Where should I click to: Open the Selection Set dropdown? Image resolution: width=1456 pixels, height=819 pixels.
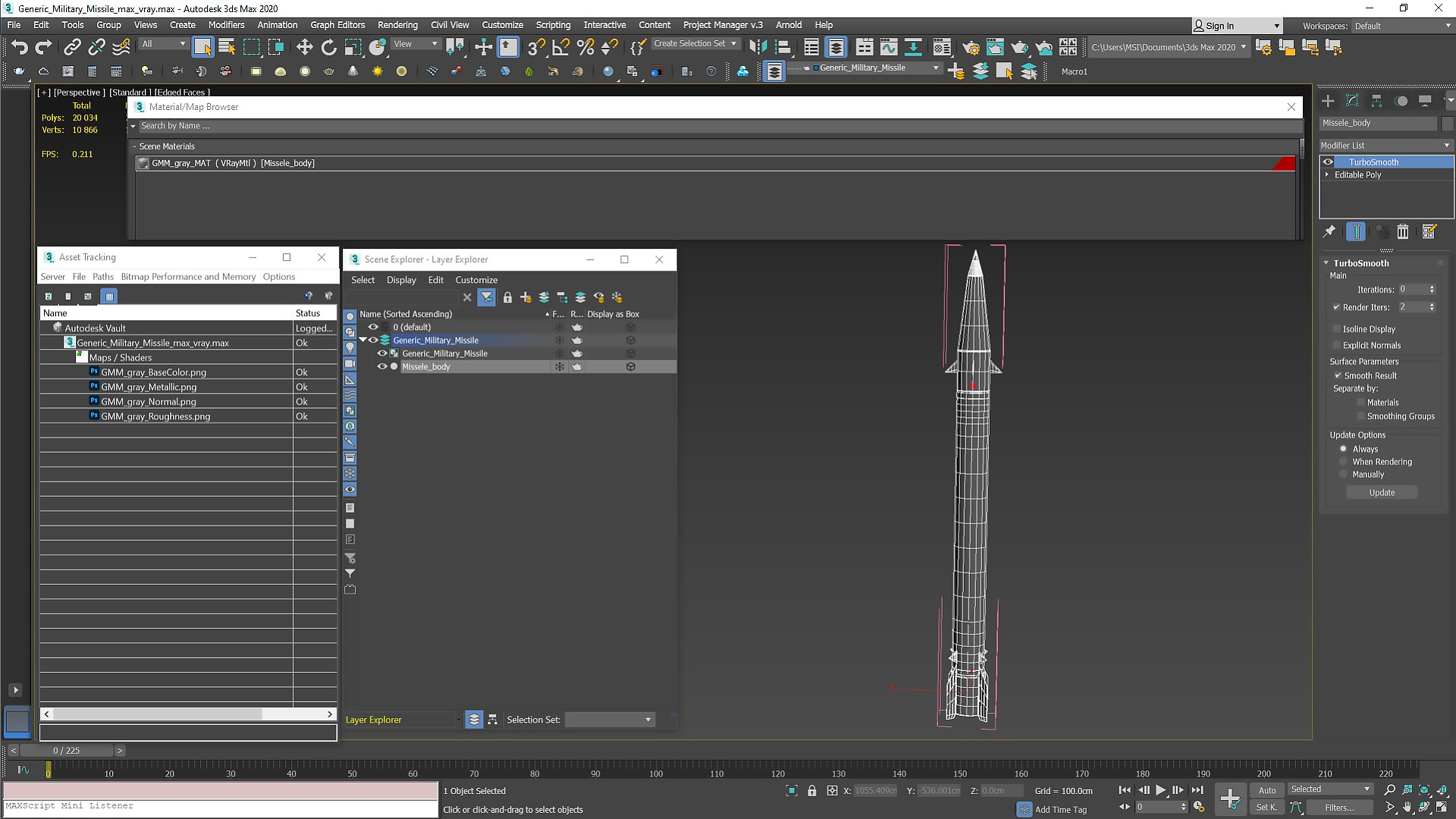click(x=610, y=720)
